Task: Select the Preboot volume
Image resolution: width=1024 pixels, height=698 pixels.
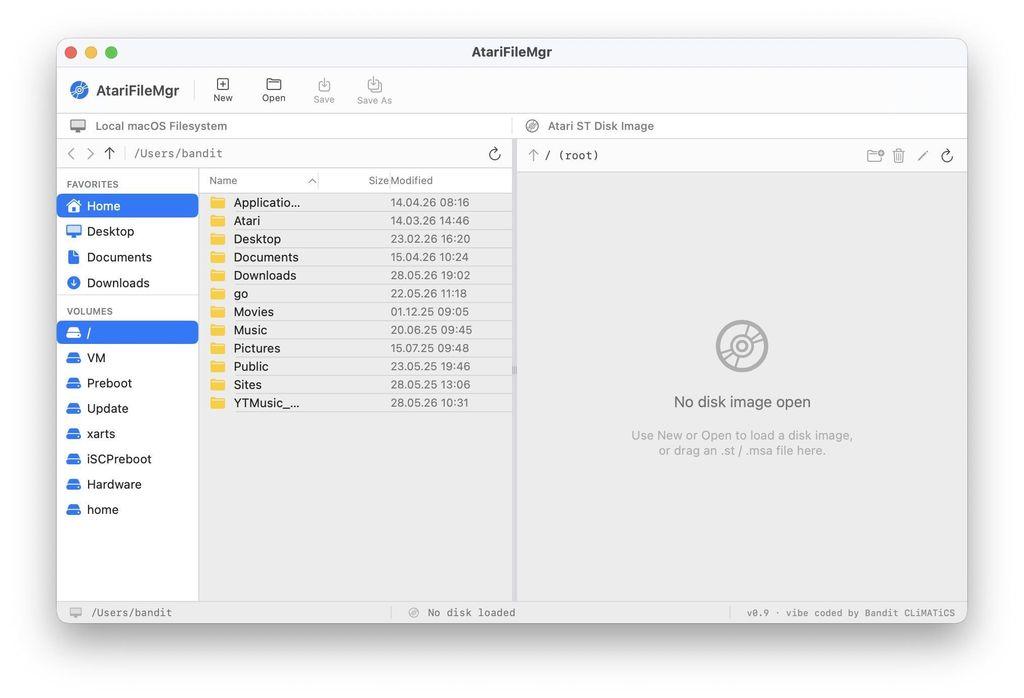Action: click(127, 383)
